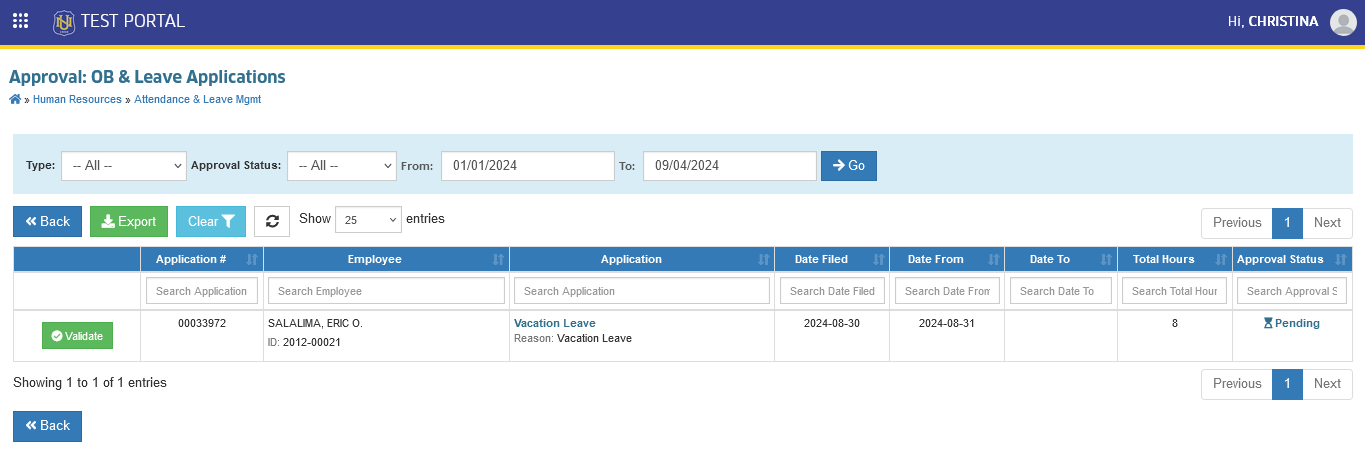Sort by Total Hours column arrows
1365x453 pixels.
[1222, 259]
